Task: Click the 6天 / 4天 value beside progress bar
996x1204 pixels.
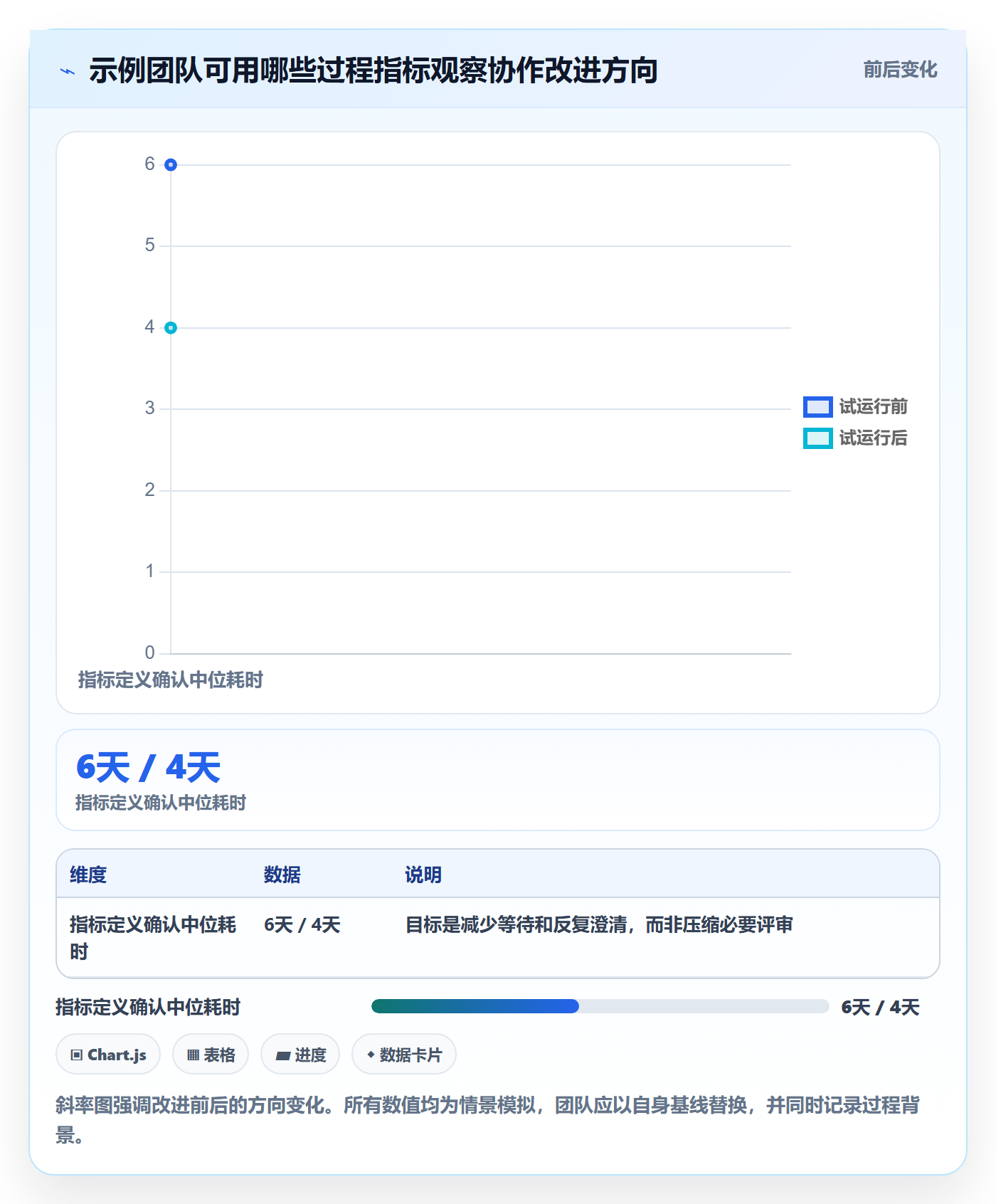Action: tap(881, 1007)
